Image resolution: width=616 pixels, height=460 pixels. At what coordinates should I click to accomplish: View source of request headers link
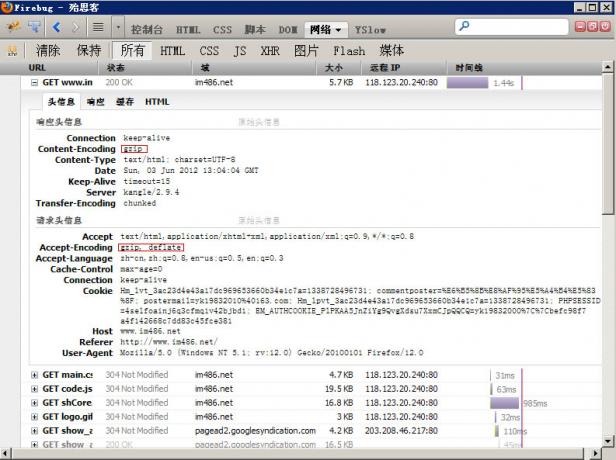pyautogui.click(x=258, y=220)
